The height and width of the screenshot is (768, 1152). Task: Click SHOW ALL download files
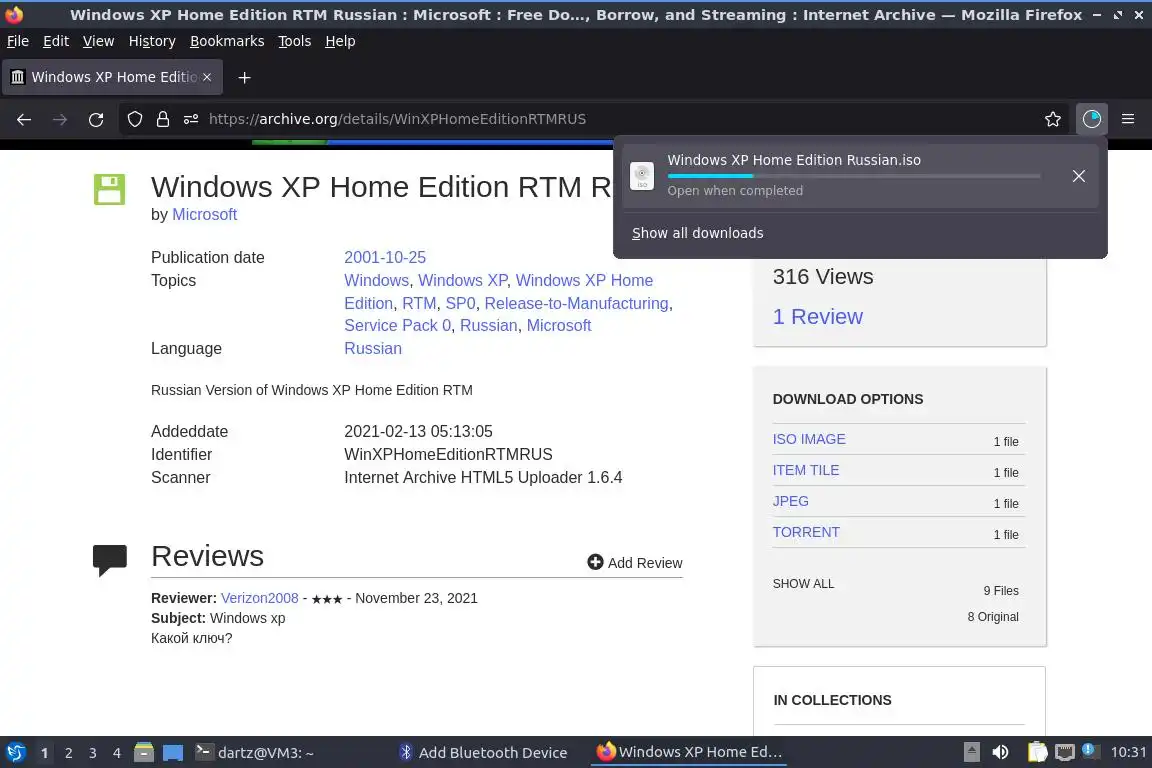803,584
